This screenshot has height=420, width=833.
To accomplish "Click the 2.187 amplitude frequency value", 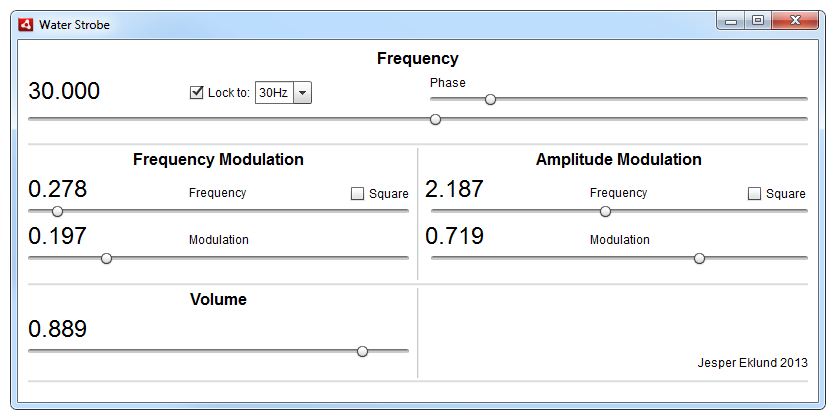I will tap(454, 189).
